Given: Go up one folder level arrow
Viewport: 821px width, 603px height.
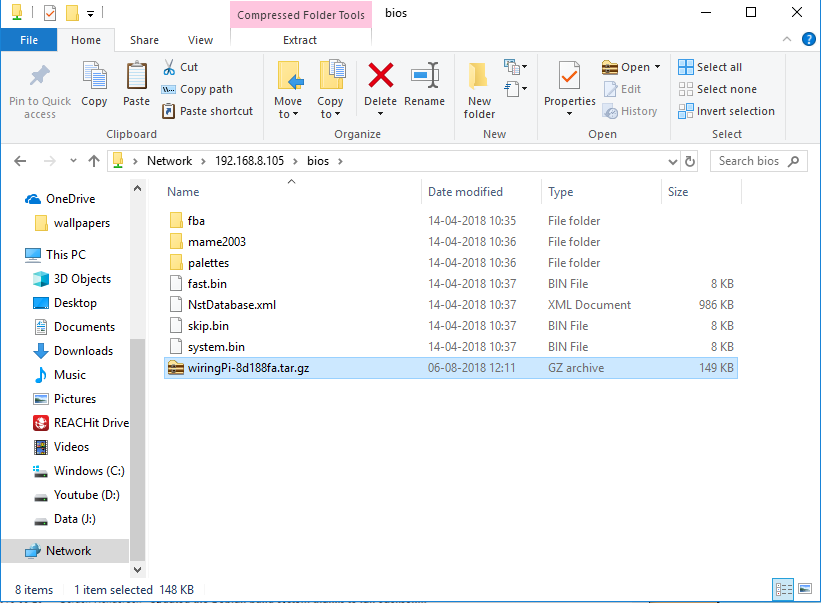Looking at the screenshot, I should pos(94,161).
